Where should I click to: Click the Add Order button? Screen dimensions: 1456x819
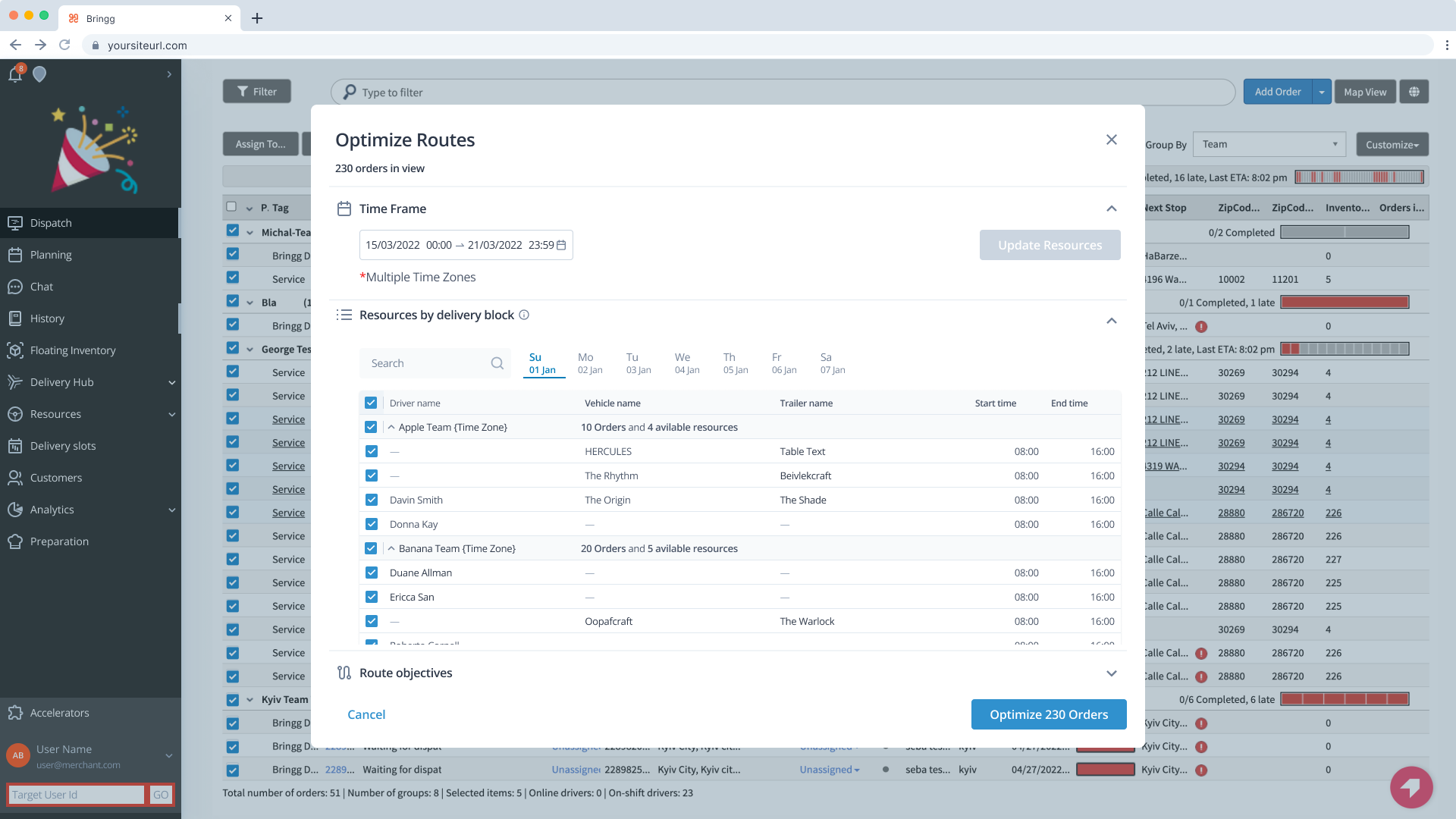pyautogui.click(x=1278, y=92)
